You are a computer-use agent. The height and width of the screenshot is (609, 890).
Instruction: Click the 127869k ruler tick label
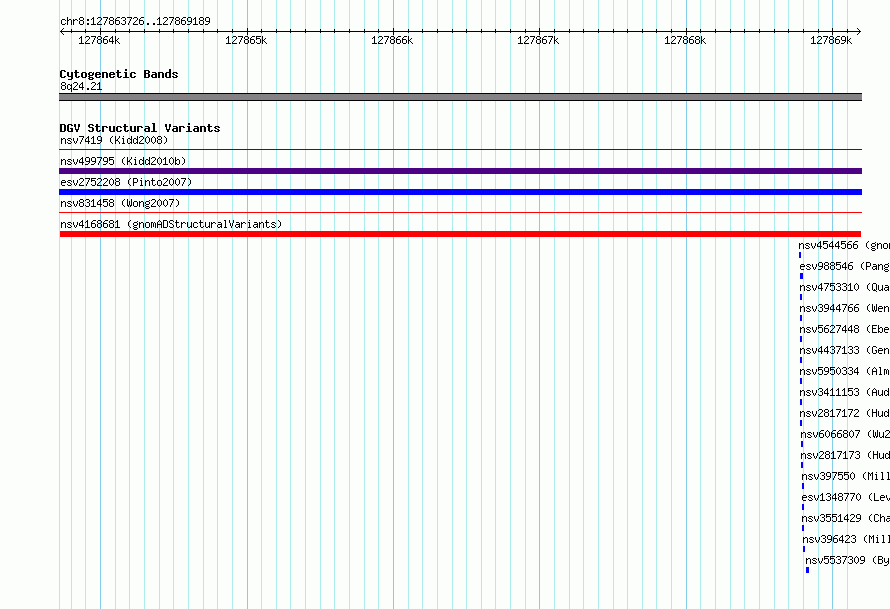(x=830, y=40)
